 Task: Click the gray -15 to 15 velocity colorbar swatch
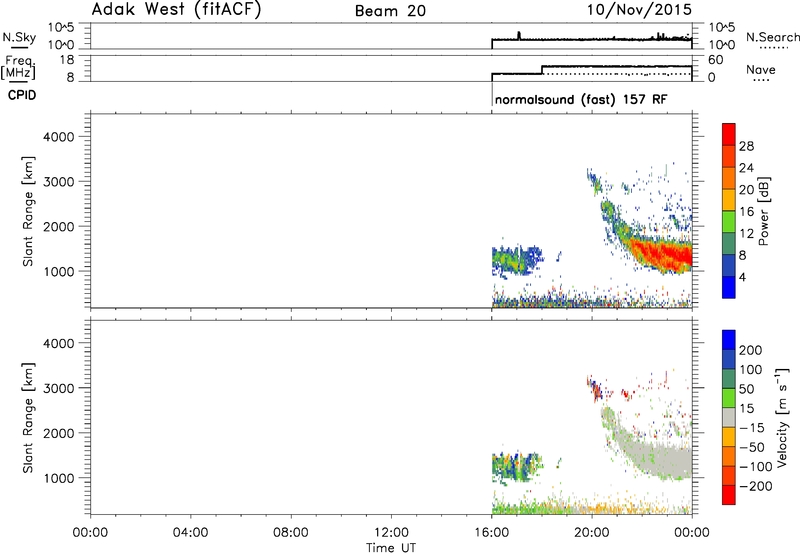(x=729, y=417)
